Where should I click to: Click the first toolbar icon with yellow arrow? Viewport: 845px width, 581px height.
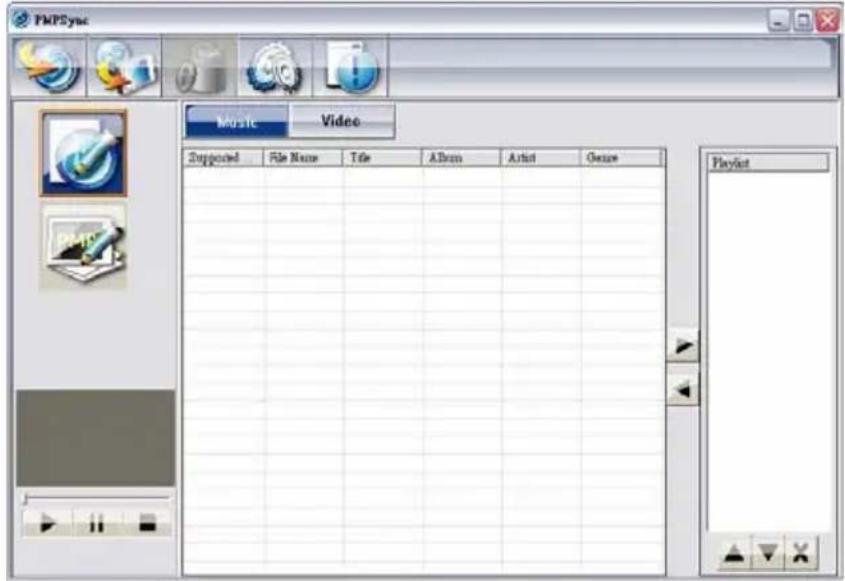tap(49, 67)
